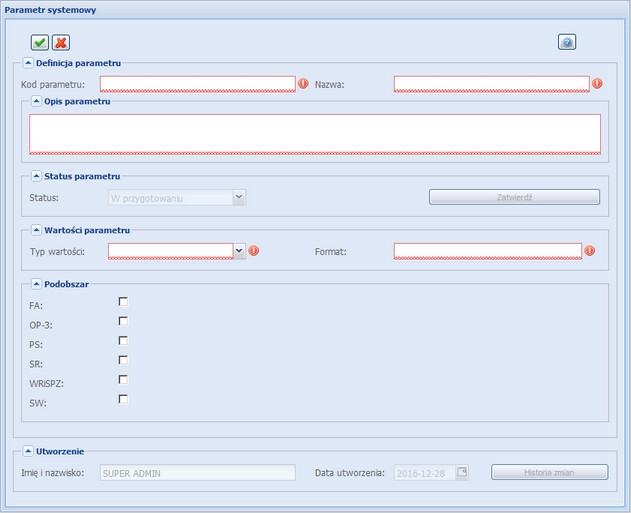This screenshot has height=513, width=631.
Task: Enable the SR checkbox
Action: (123, 360)
